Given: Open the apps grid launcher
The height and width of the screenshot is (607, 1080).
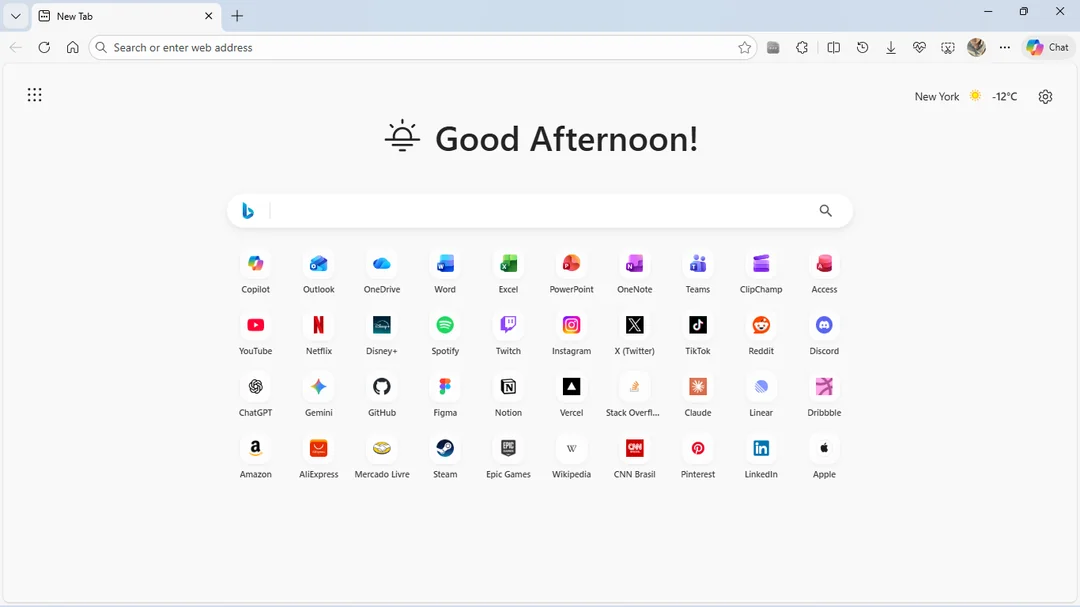Looking at the screenshot, I should (34, 95).
